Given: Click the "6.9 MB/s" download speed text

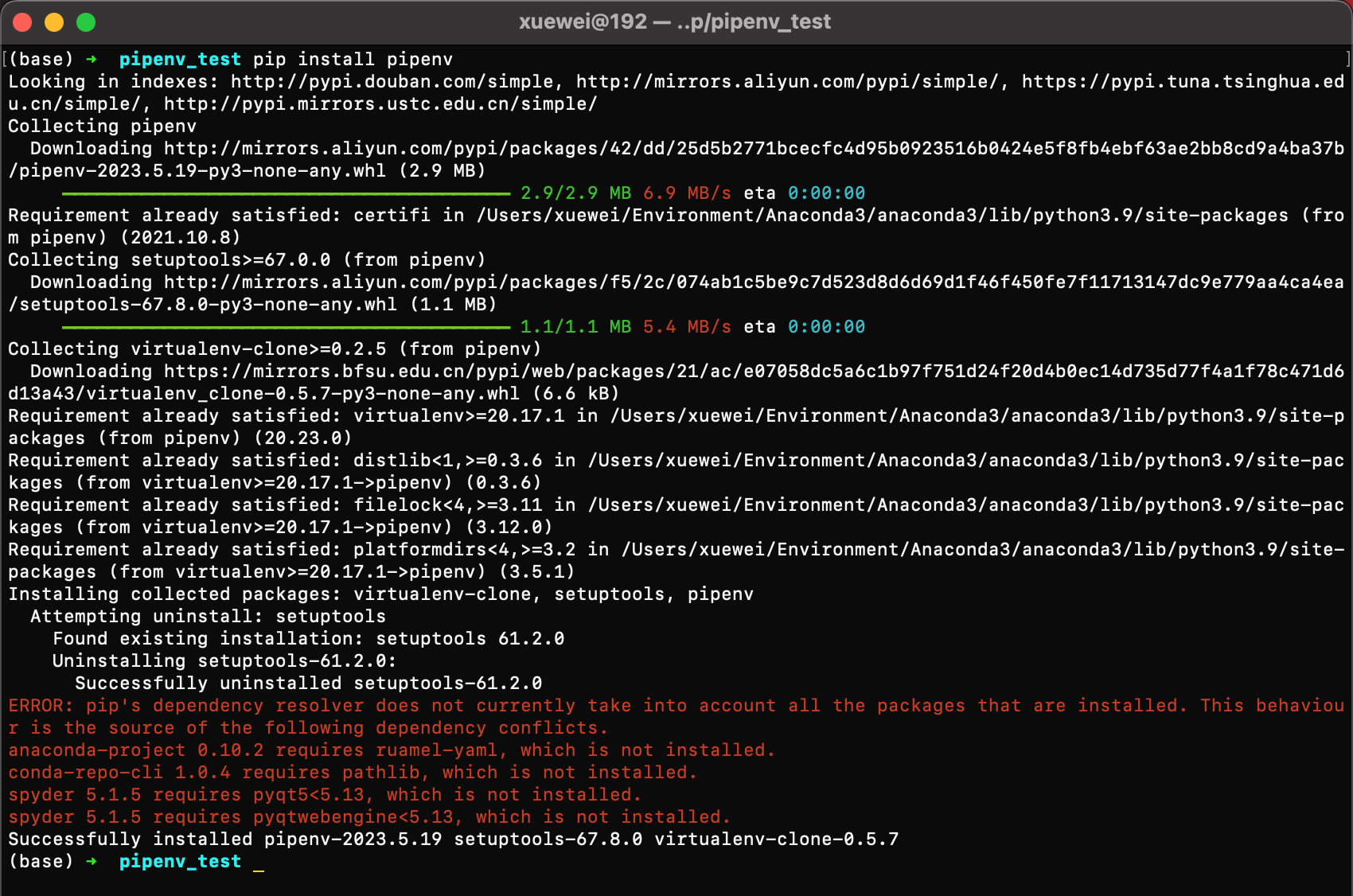Looking at the screenshot, I should pos(687,193).
